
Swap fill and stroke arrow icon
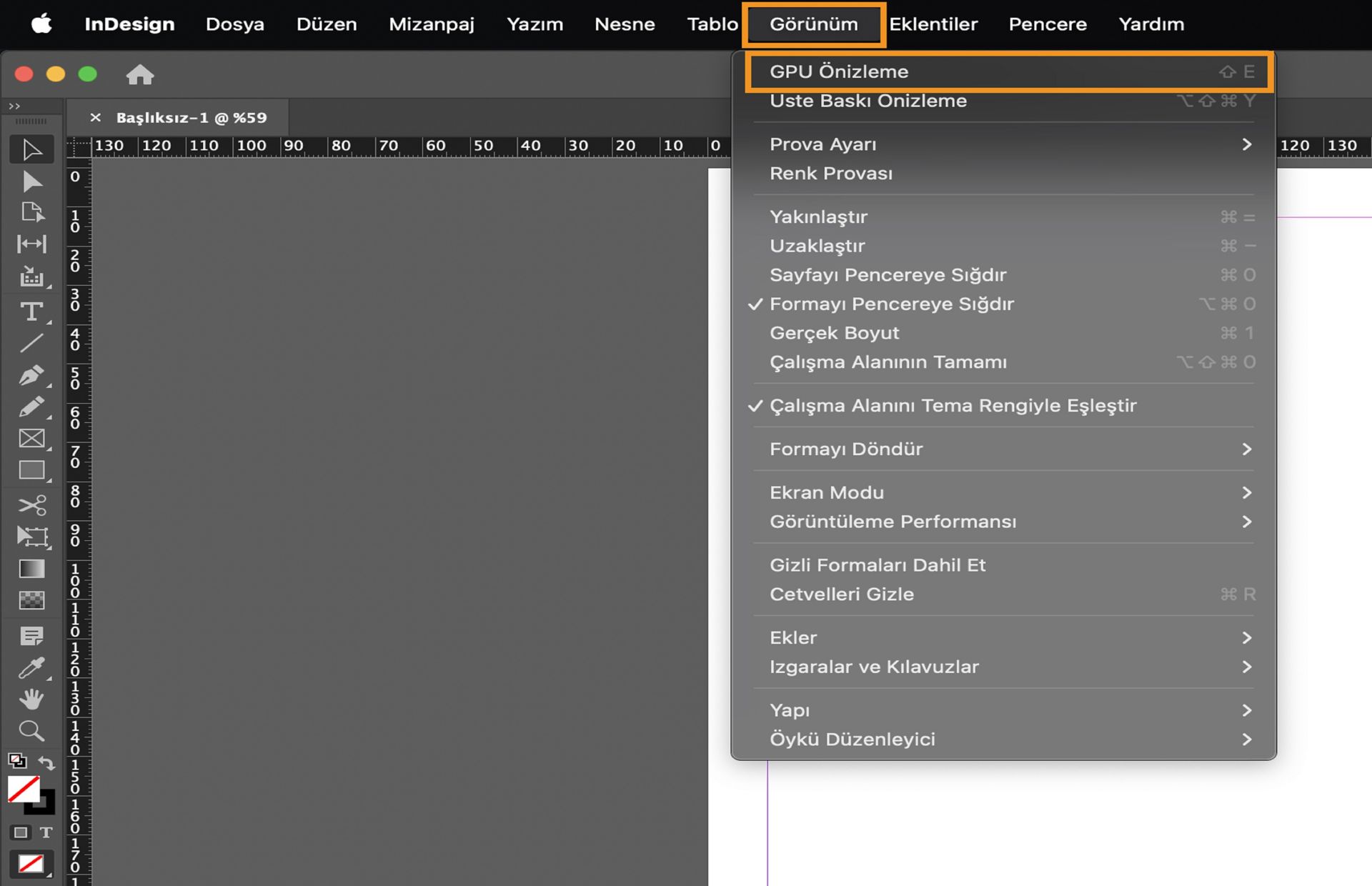pos(47,762)
